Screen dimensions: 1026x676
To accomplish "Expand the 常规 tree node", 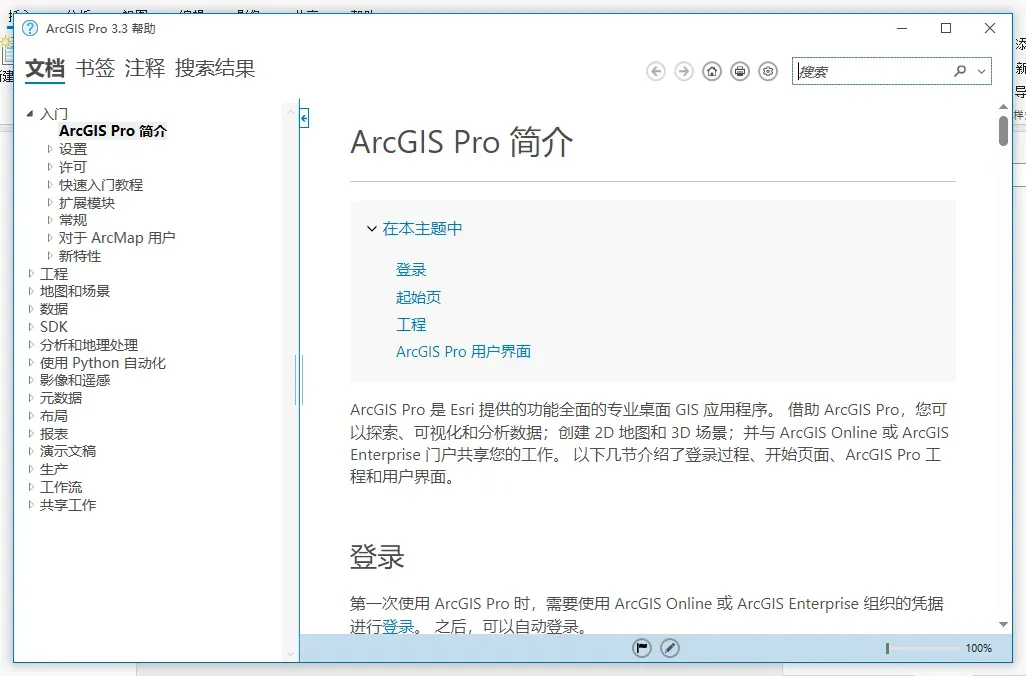I will 50,220.
